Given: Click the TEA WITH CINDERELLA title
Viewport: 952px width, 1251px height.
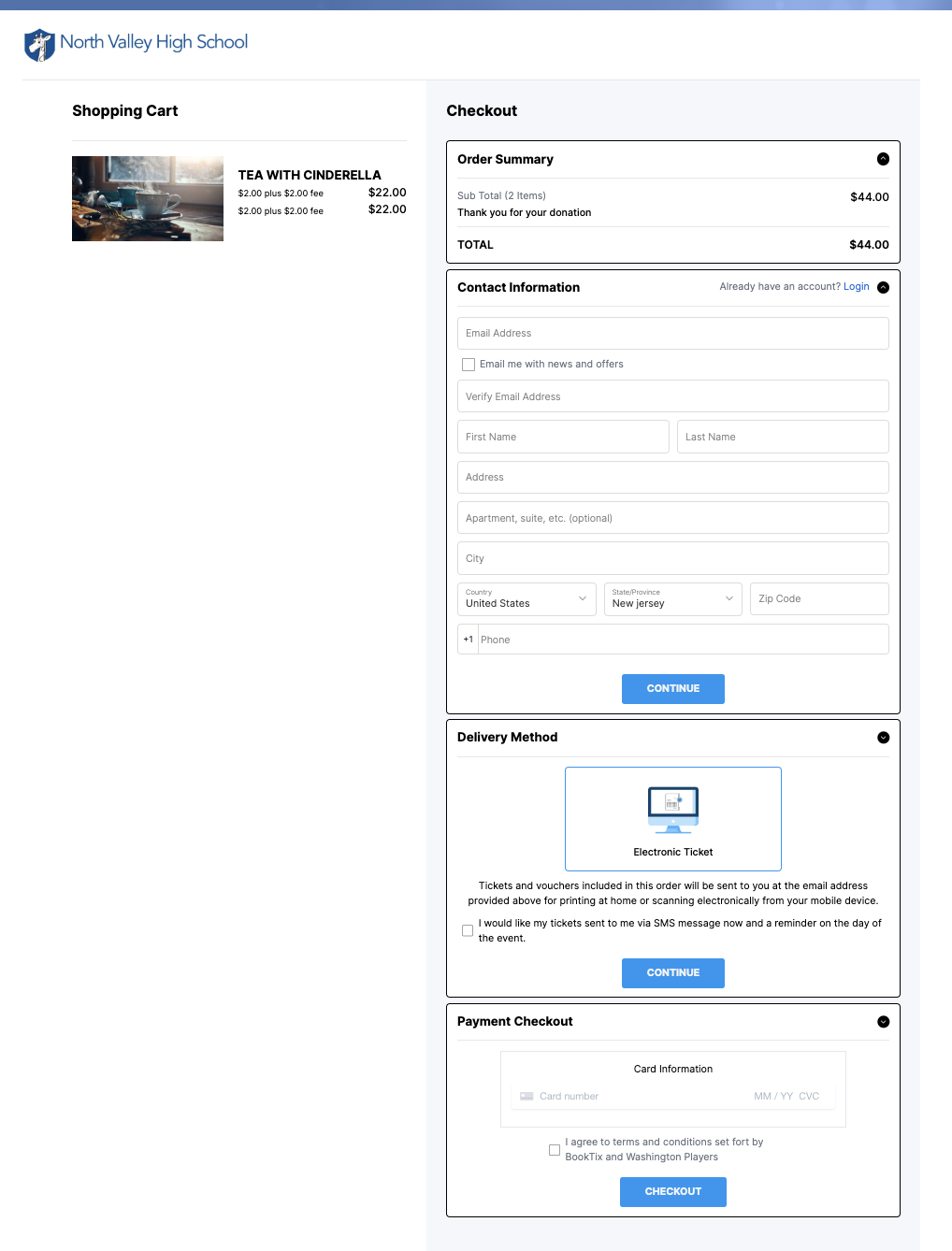Looking at the screenshot, I should coord(310,175).
